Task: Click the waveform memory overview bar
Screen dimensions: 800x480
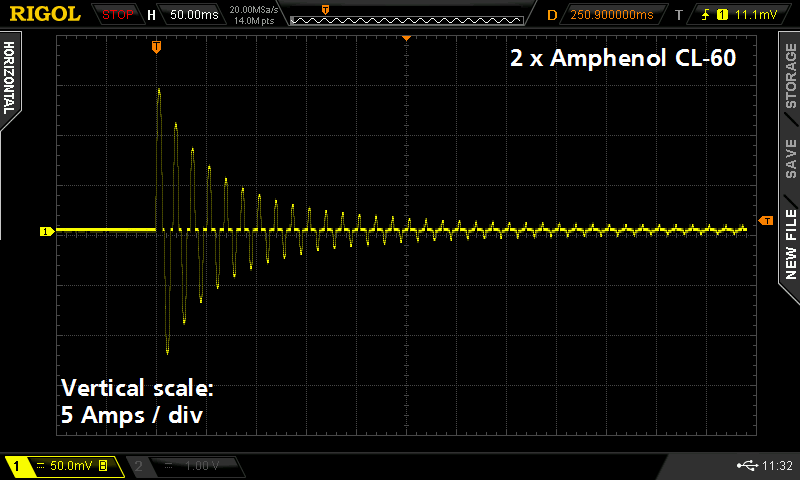Action: pyautogui.click(x=407, y=20)
